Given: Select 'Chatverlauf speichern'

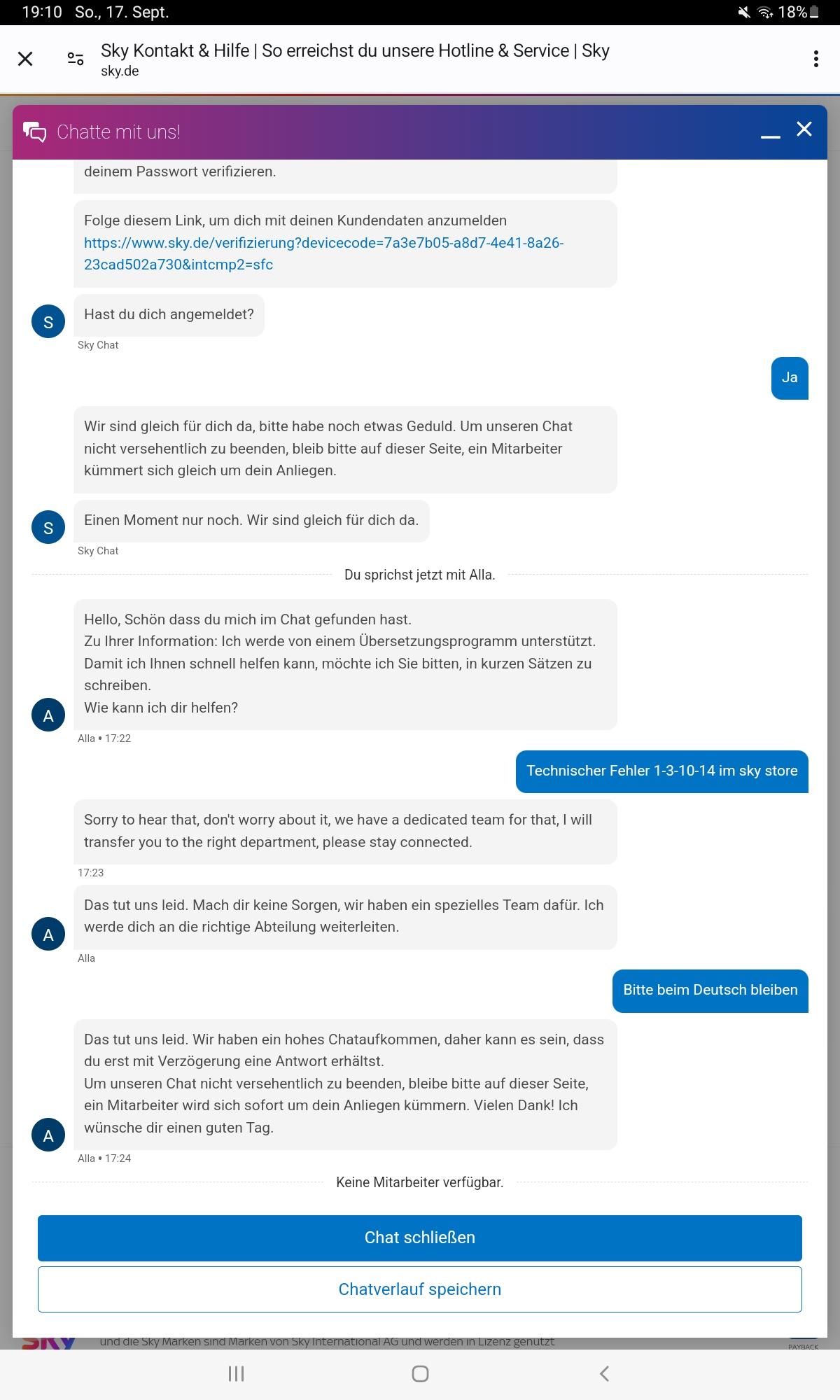Looking at the screenshot, I should pyautogui.click(x=420, y=1289).
